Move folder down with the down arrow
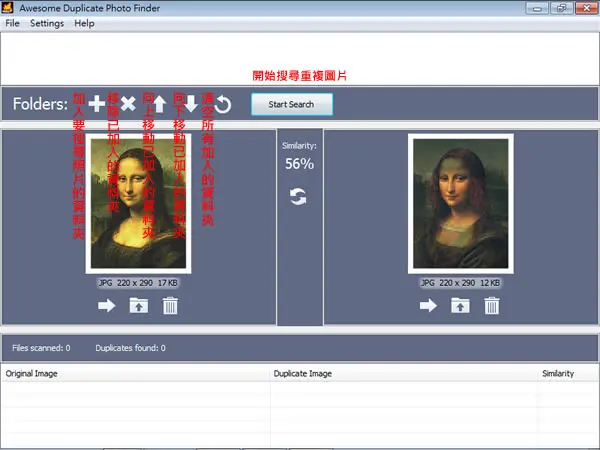The width and height of the screenshot is (600, 450). (191, 104)
